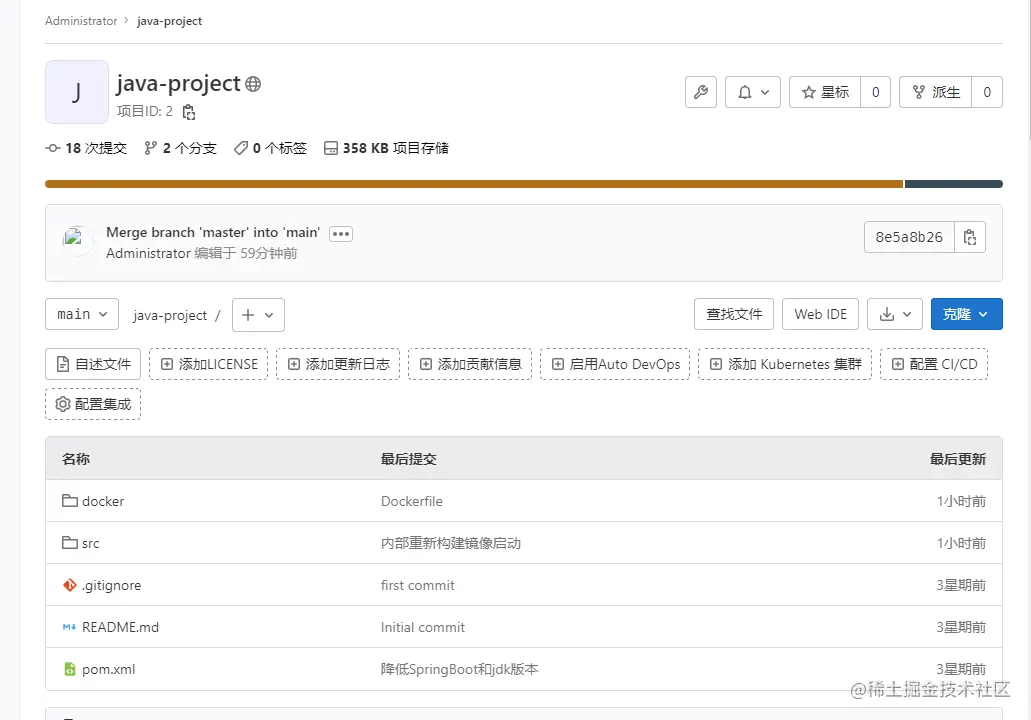View the 2 个分支 branches link
The height and width of the screenshot is (720, 1031).
[x=180, y=148]
